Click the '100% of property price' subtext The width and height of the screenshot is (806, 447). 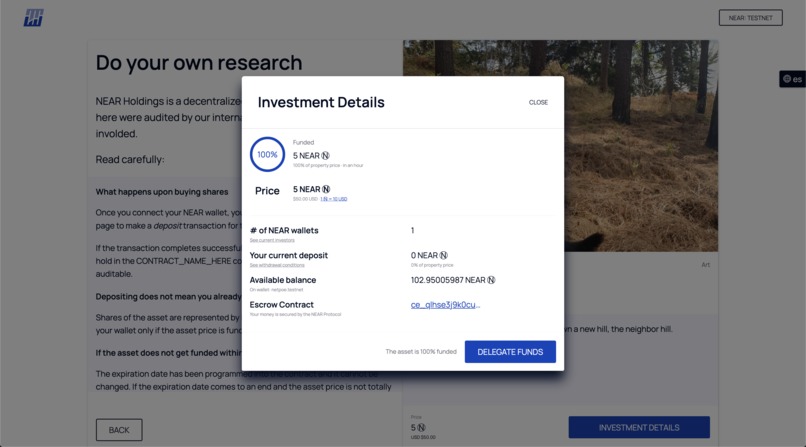(x=328, y=165)
